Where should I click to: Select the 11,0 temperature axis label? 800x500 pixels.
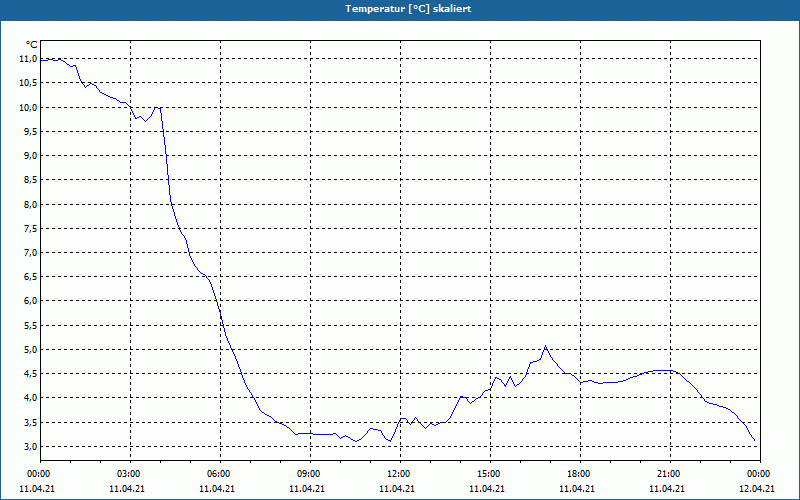click(x=28, y=59)
